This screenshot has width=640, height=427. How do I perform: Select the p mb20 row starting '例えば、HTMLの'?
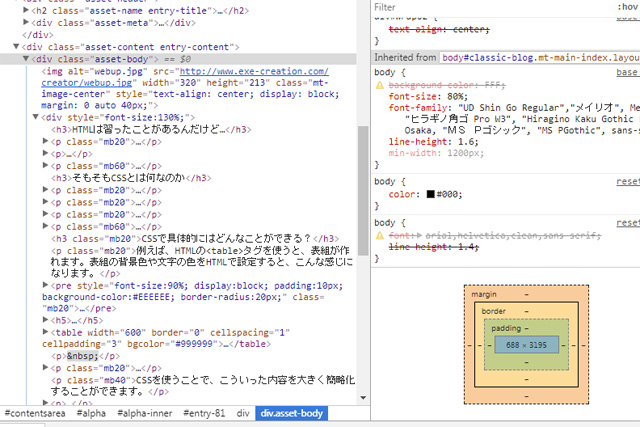point(202,262)
